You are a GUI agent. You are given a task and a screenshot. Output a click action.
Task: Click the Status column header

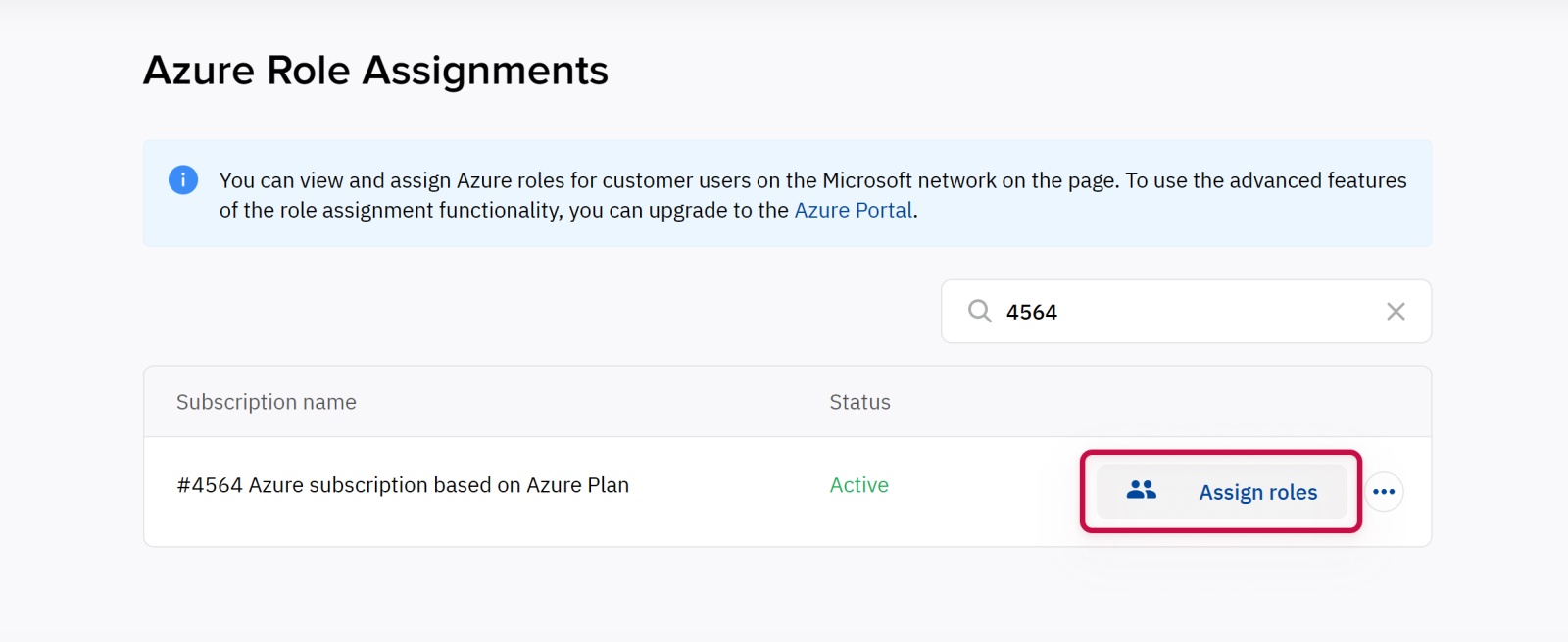(859, 402)
